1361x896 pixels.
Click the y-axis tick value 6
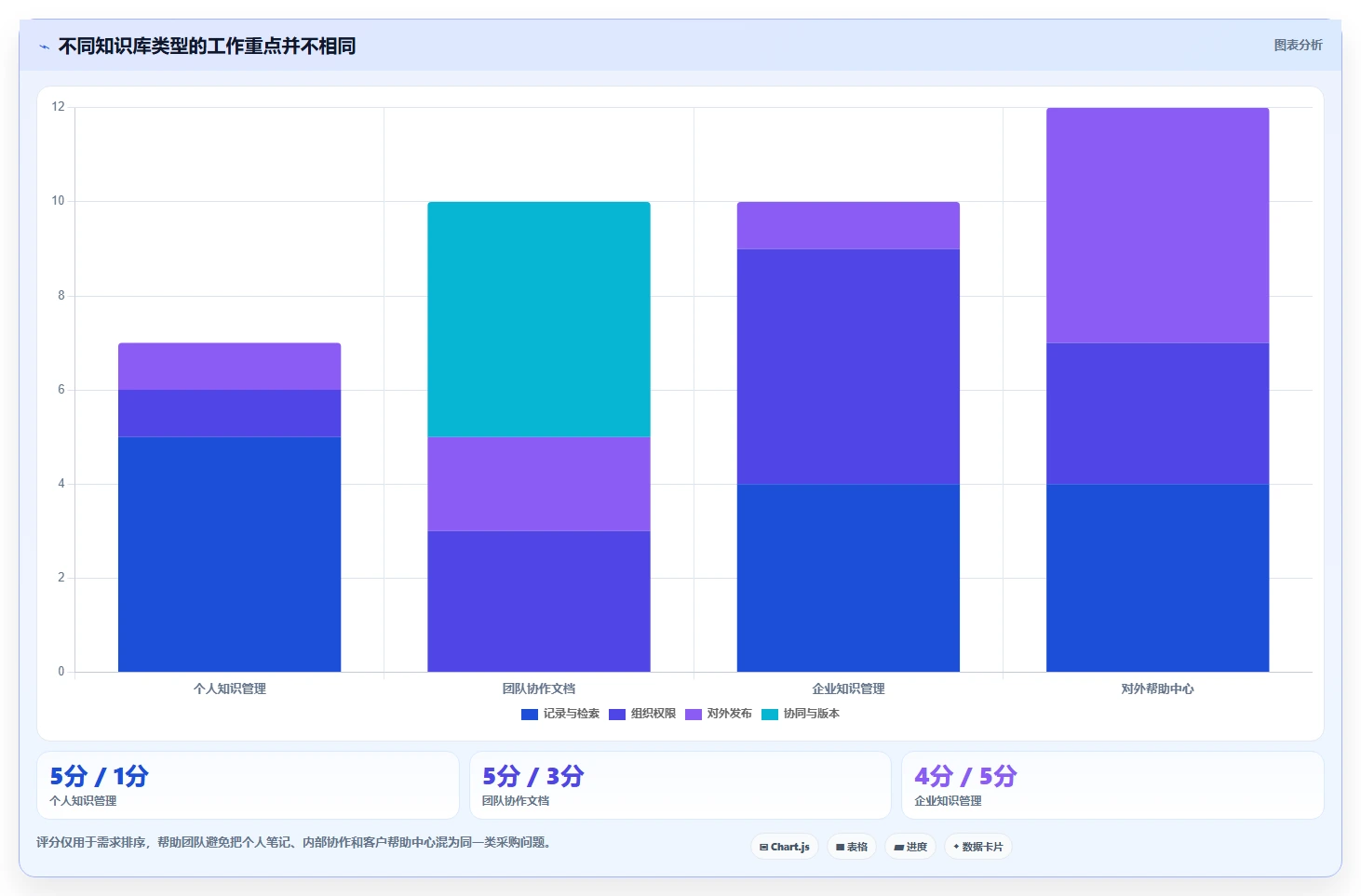tap(61, 390)
